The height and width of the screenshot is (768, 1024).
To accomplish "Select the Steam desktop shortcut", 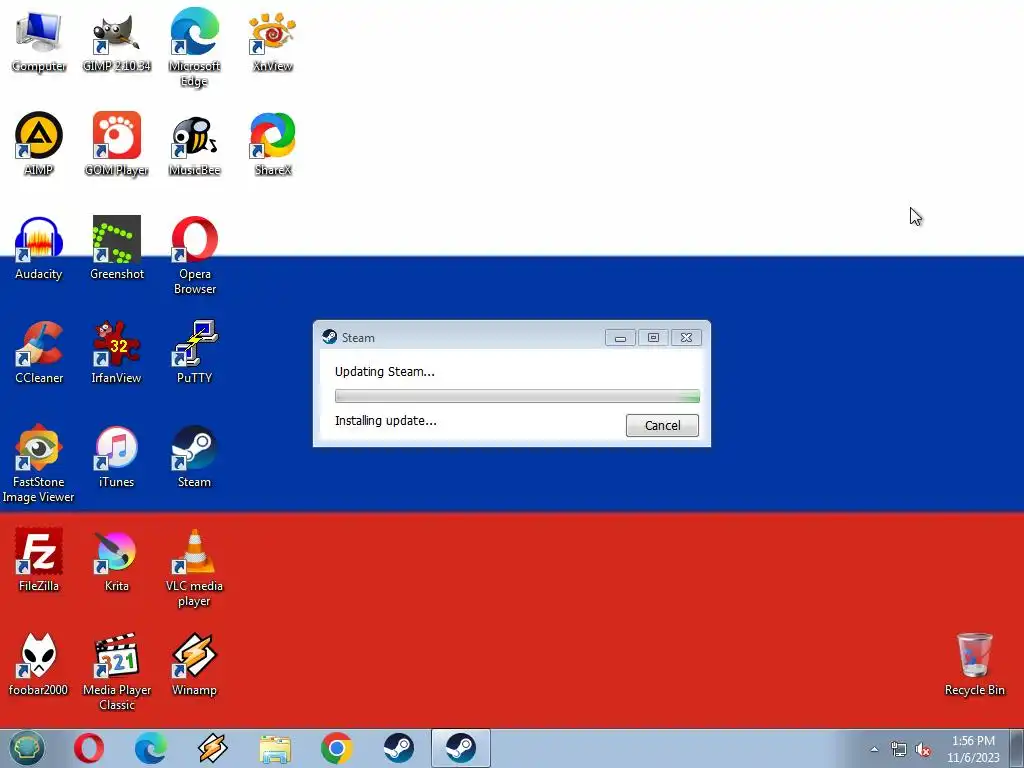I will coord(194,457).
